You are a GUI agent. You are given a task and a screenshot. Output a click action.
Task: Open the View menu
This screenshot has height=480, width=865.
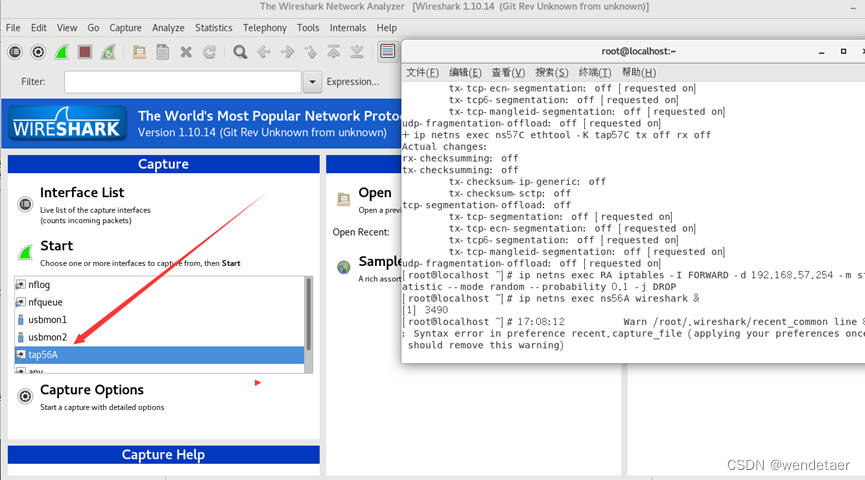coord(67,28)
